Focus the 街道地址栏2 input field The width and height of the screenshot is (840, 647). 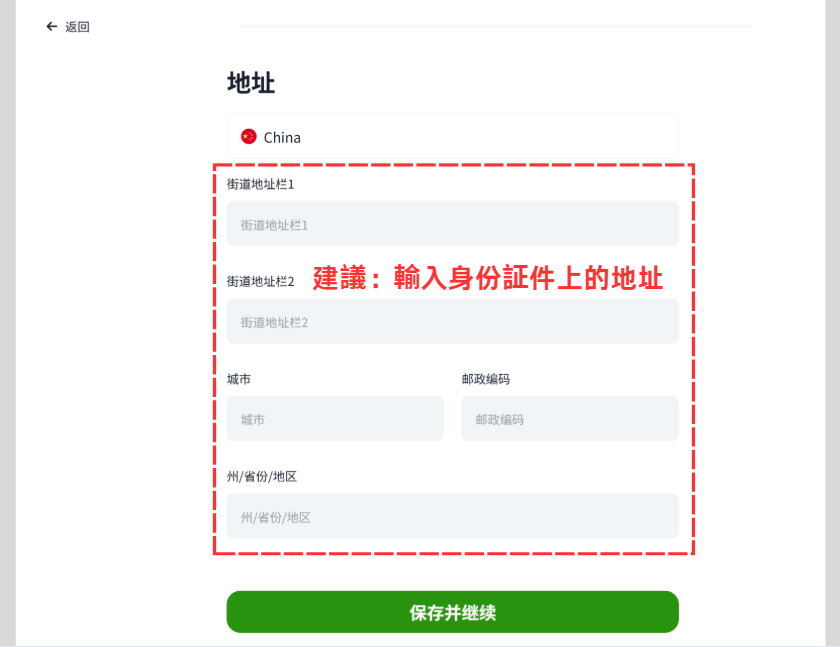click(x=453, y=321)
